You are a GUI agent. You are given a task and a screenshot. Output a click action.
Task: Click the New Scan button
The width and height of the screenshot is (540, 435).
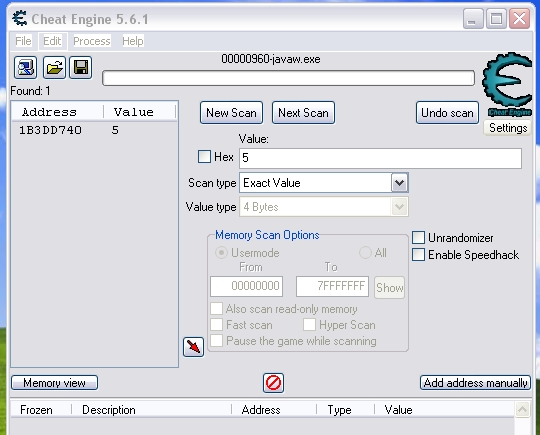231,113
